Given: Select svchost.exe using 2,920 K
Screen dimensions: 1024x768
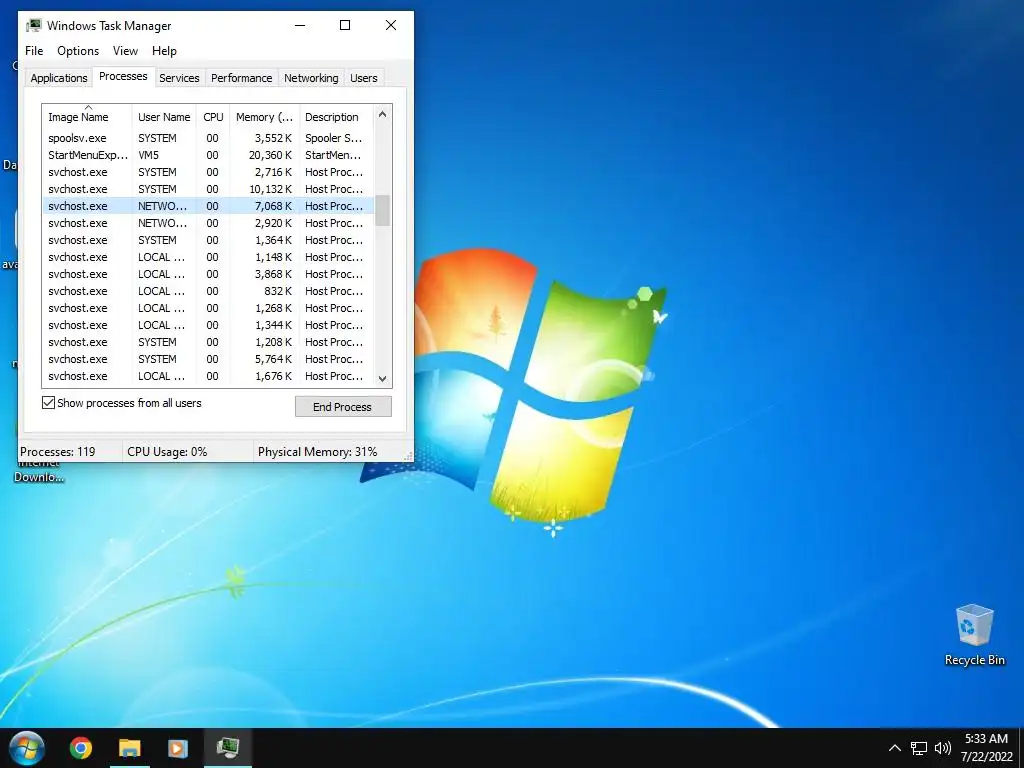Looking at the screenshot, I should [x=208, y=223].
